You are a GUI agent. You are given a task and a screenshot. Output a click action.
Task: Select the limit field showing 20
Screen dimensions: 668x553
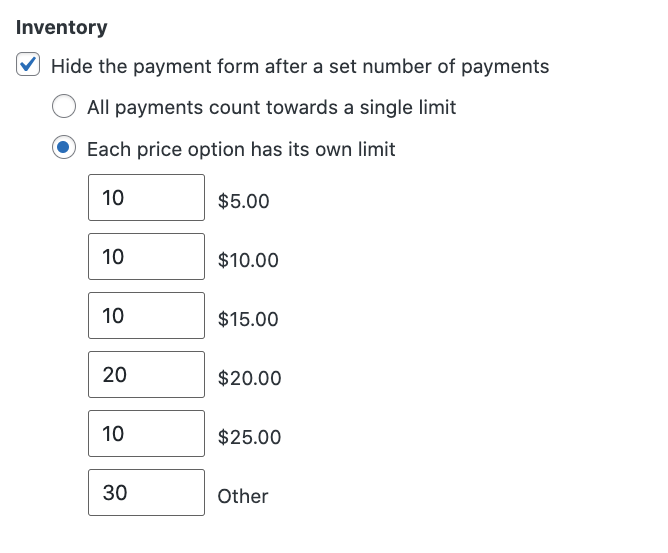[146, 375]
